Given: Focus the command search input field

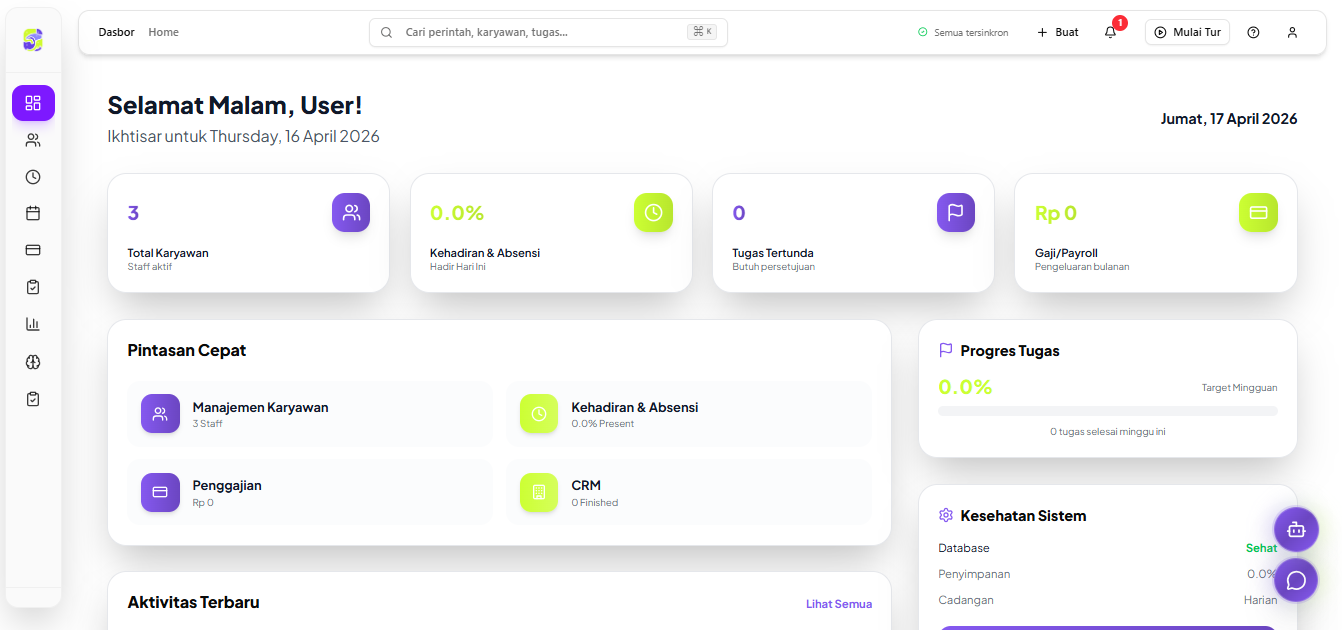Looking at the screenshot, I should (x=540, y=32).
